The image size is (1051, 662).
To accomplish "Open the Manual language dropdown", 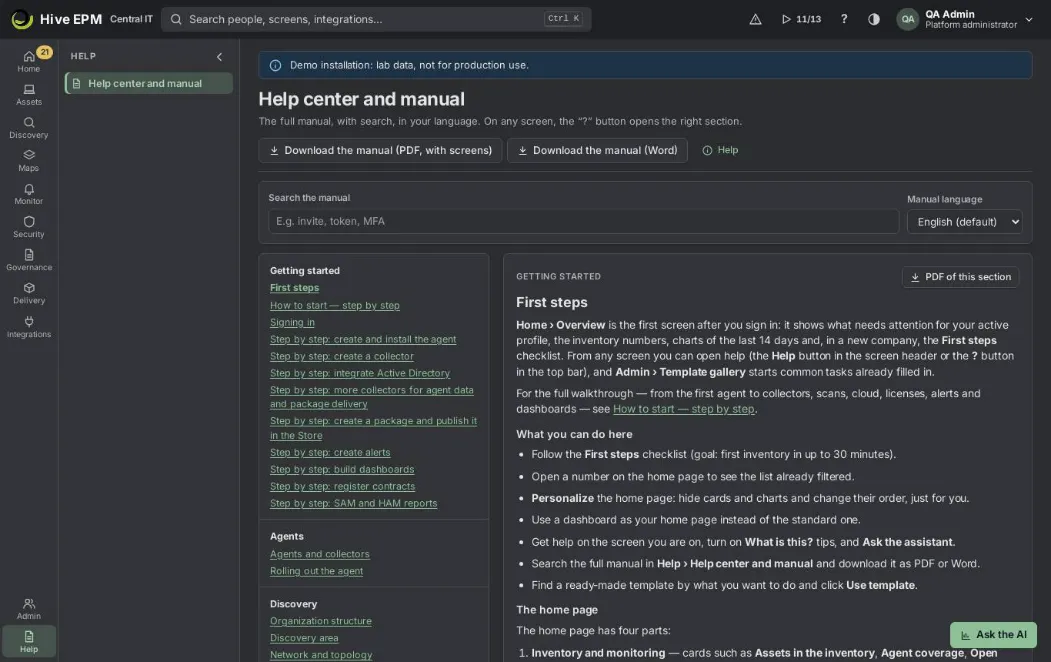I will [965, 222].
